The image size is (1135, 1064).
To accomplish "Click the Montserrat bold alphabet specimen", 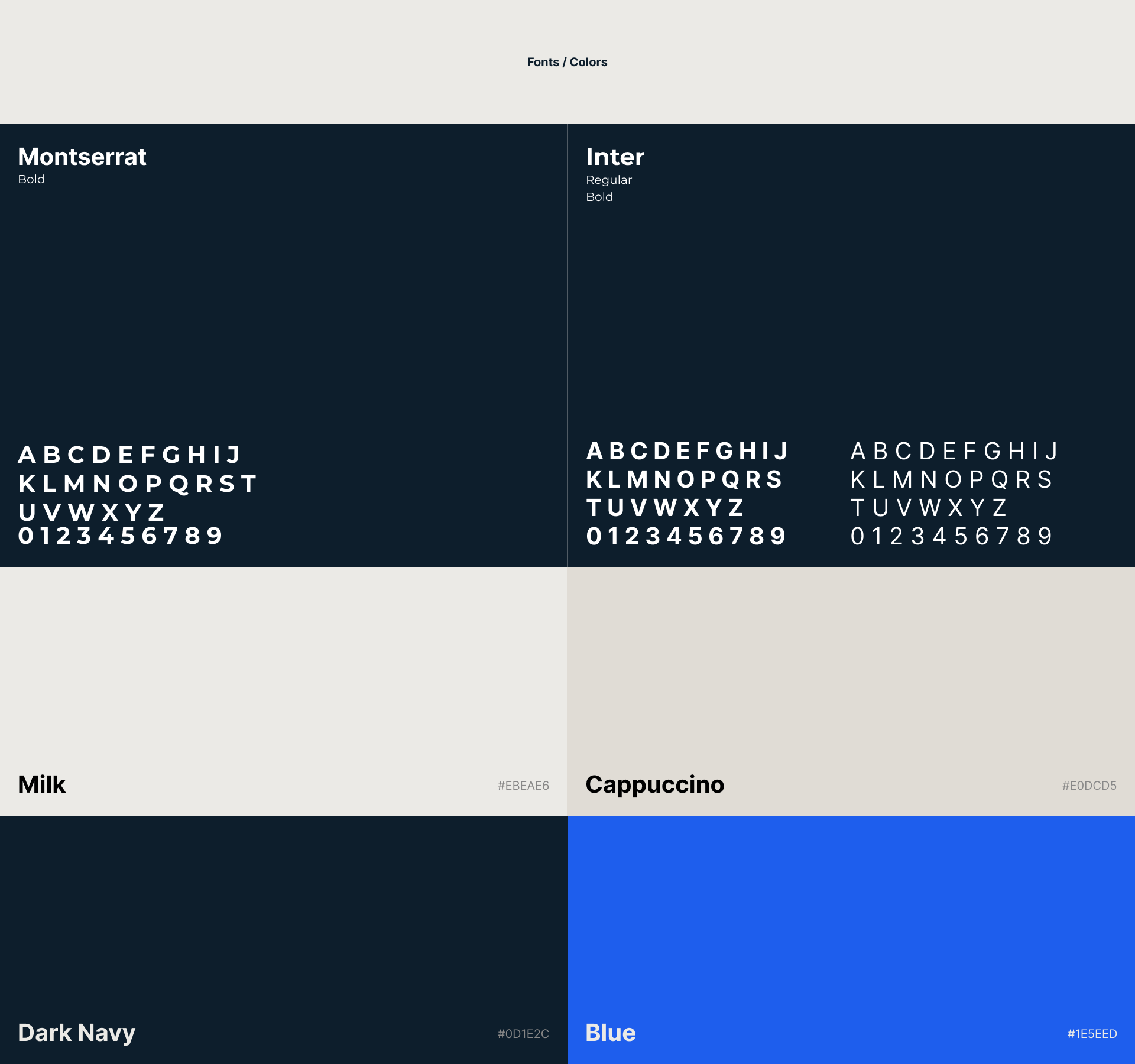I will coord(137,495).
